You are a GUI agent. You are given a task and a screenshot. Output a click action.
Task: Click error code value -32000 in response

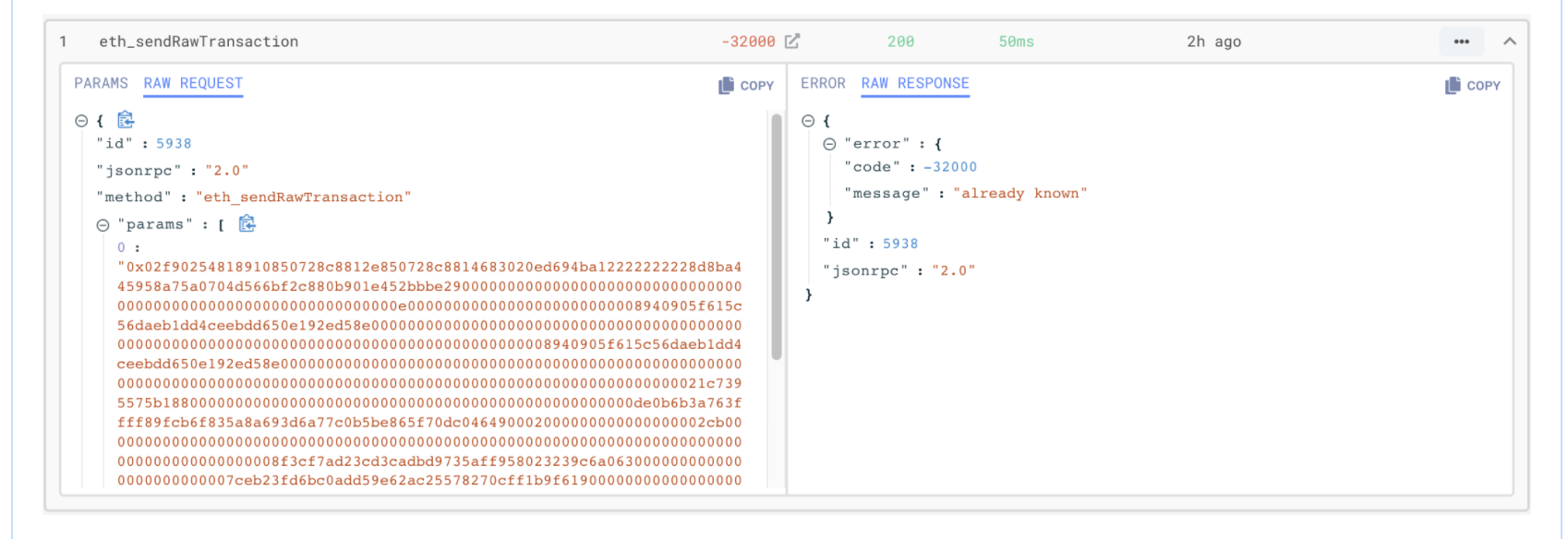pyautogui.click(x=950, y=167)
